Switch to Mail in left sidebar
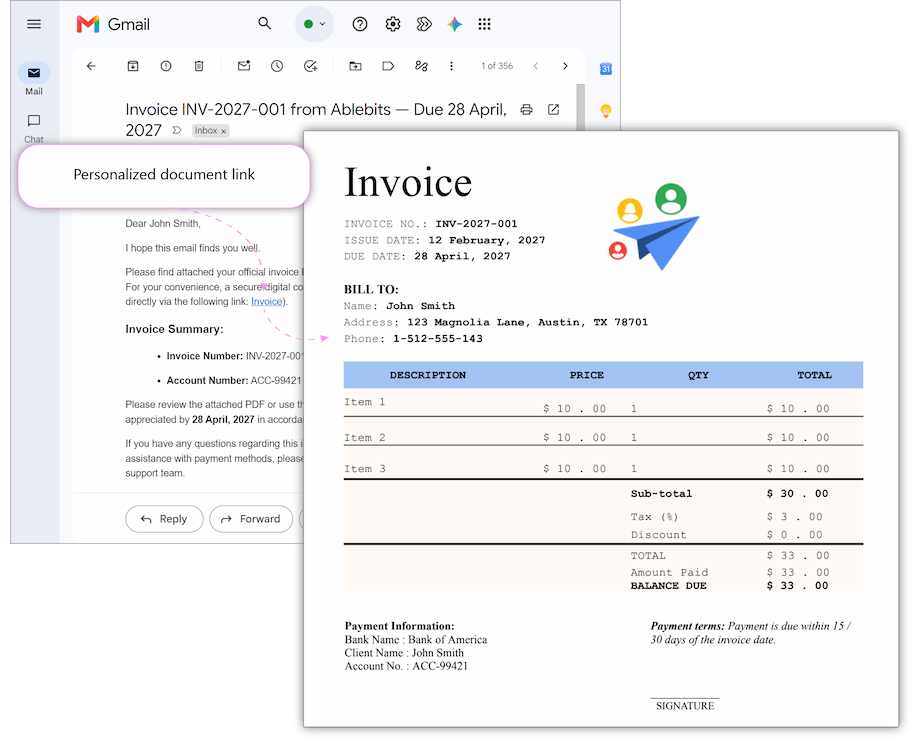 tap(34, 79)
